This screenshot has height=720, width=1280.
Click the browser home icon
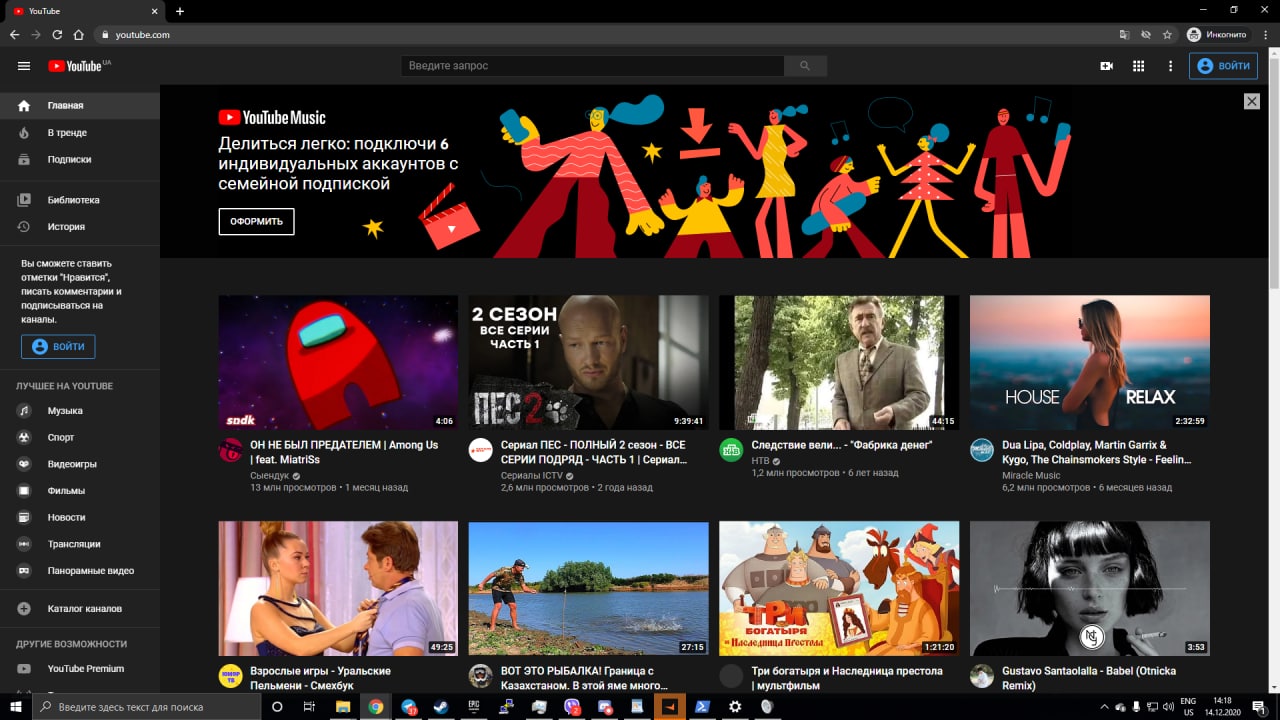coord(78,34)
